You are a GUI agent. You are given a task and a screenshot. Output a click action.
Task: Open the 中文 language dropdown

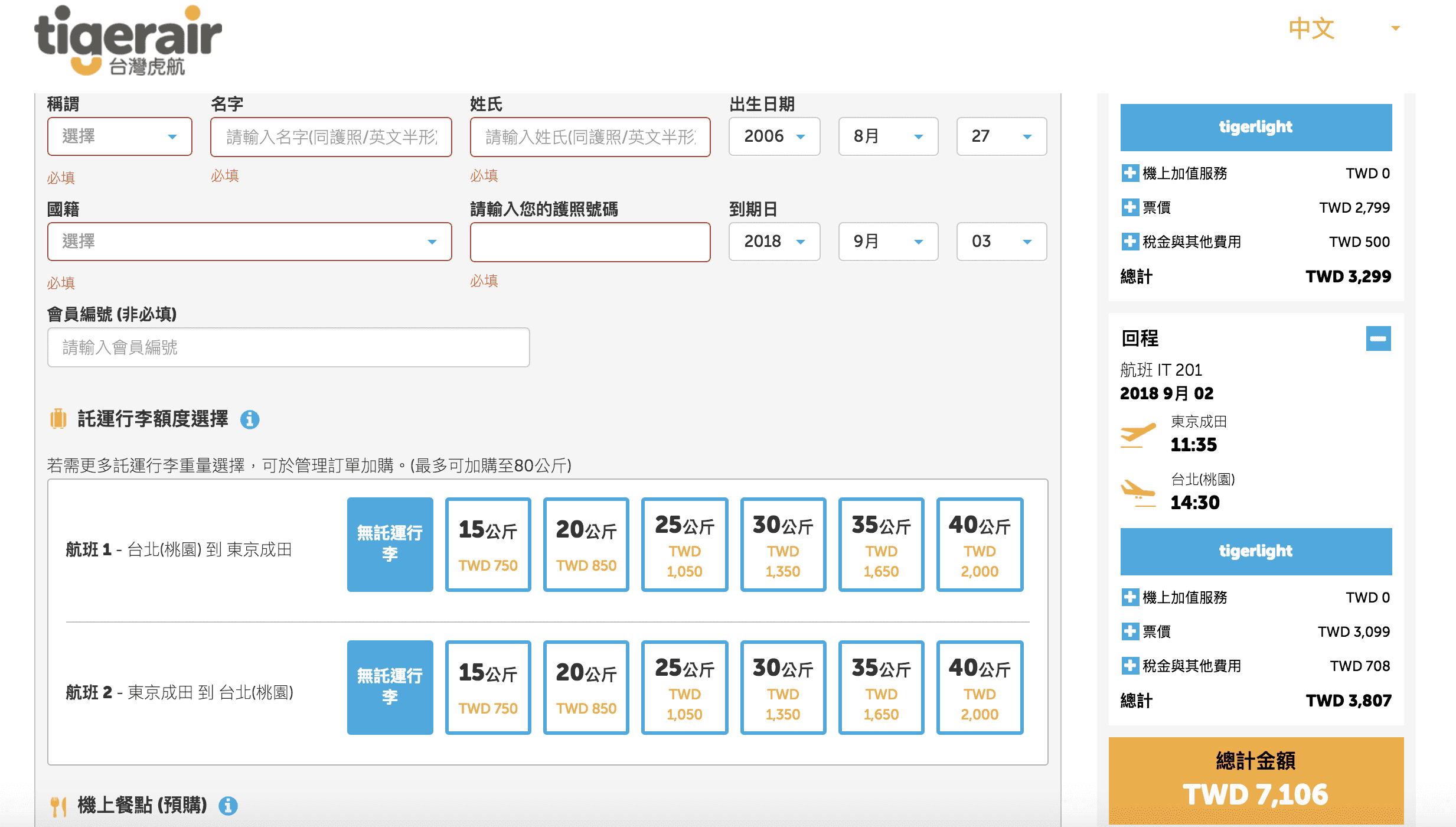pyautogui.click(x=1344, y=28)
